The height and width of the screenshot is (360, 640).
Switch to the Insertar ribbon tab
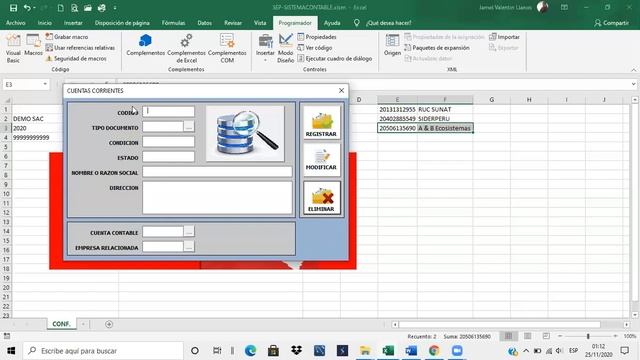pos(73,23)
